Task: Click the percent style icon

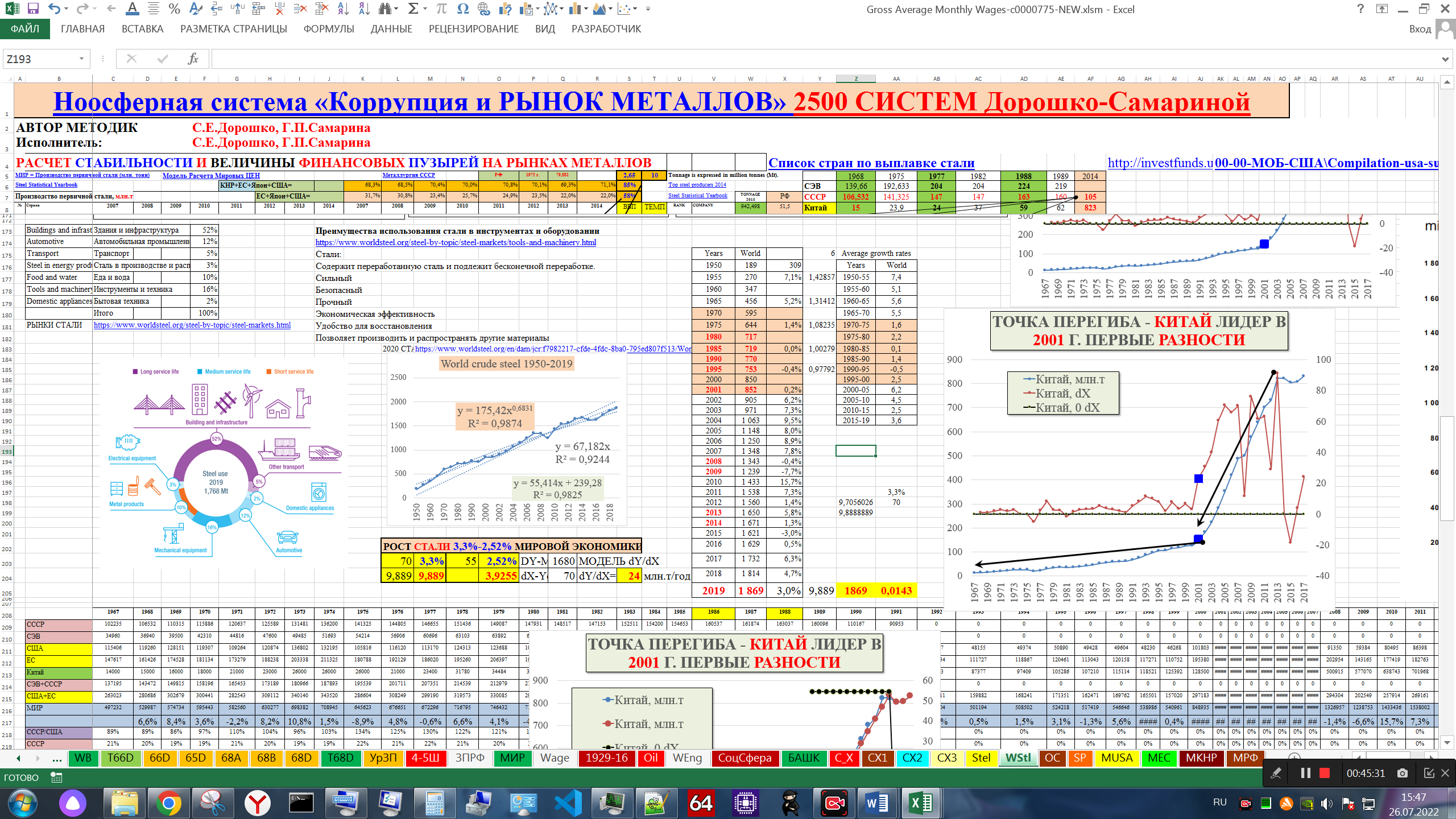Action: pyautogui.click(x=174, y=9)
